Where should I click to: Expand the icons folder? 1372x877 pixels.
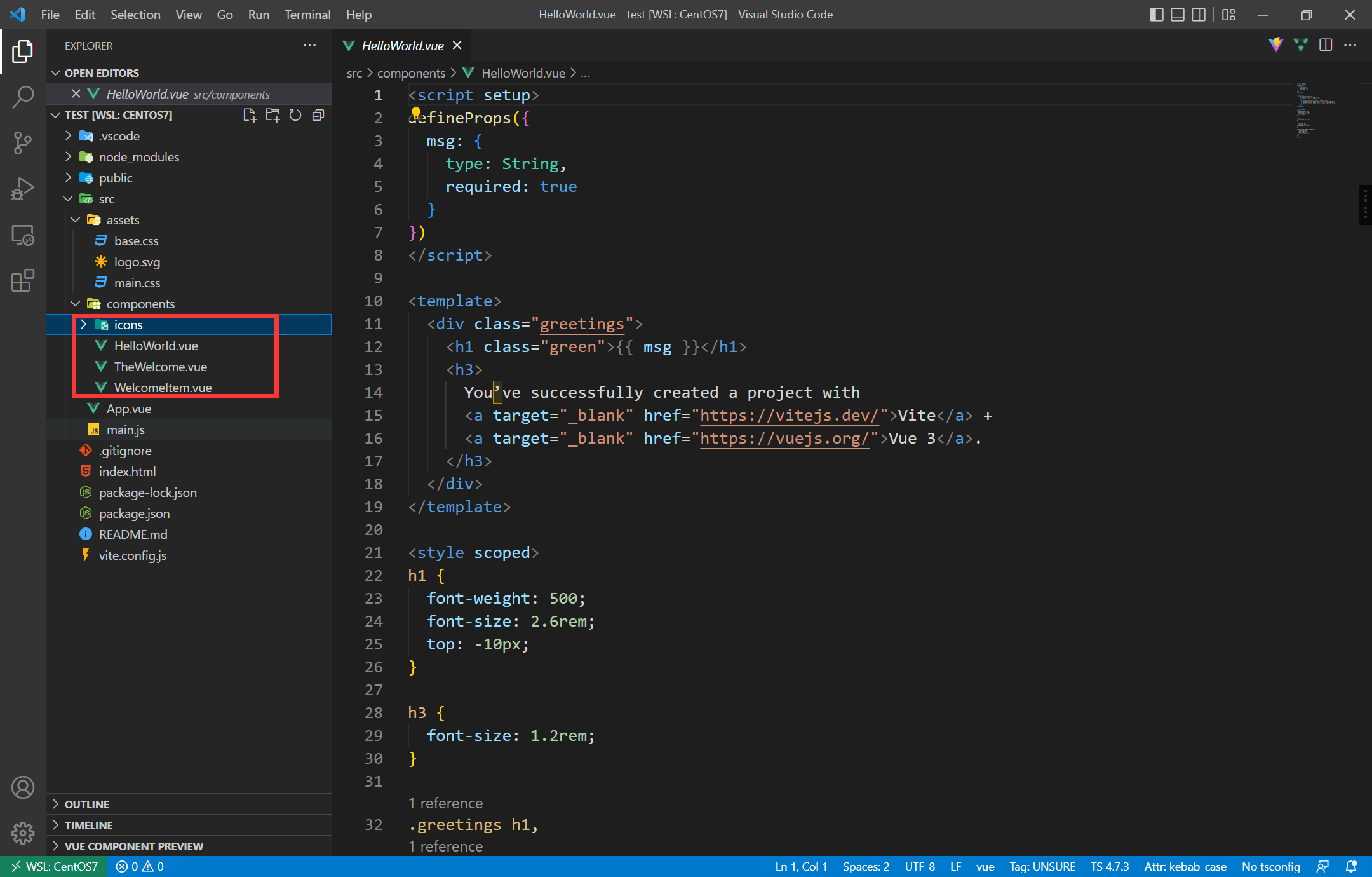83,325
